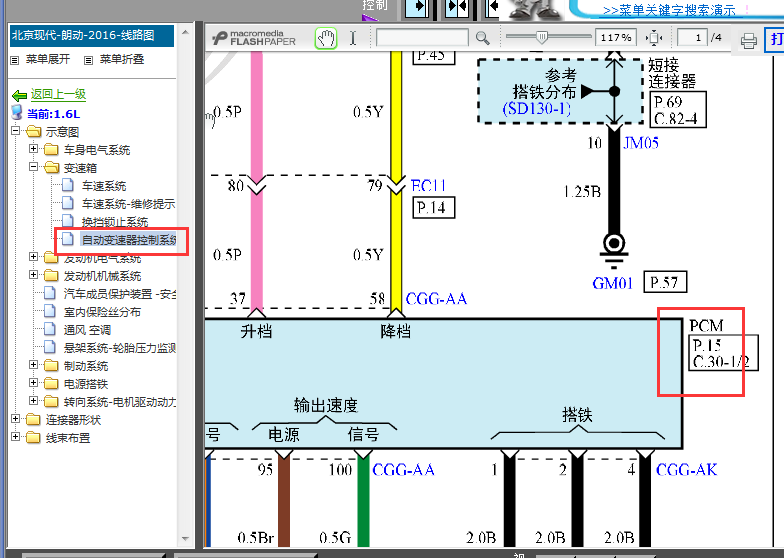Click 菜单展开 to expand menu
The width and height of the screenshot is (784, 558).
tap(48, 60)
